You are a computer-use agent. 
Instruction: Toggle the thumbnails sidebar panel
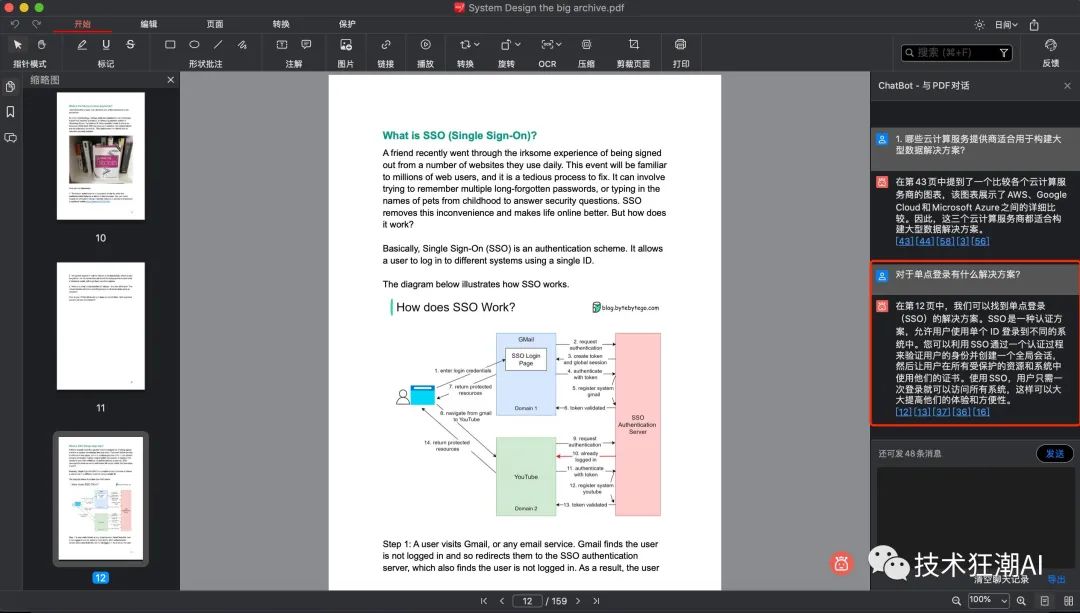pos(11,87)
